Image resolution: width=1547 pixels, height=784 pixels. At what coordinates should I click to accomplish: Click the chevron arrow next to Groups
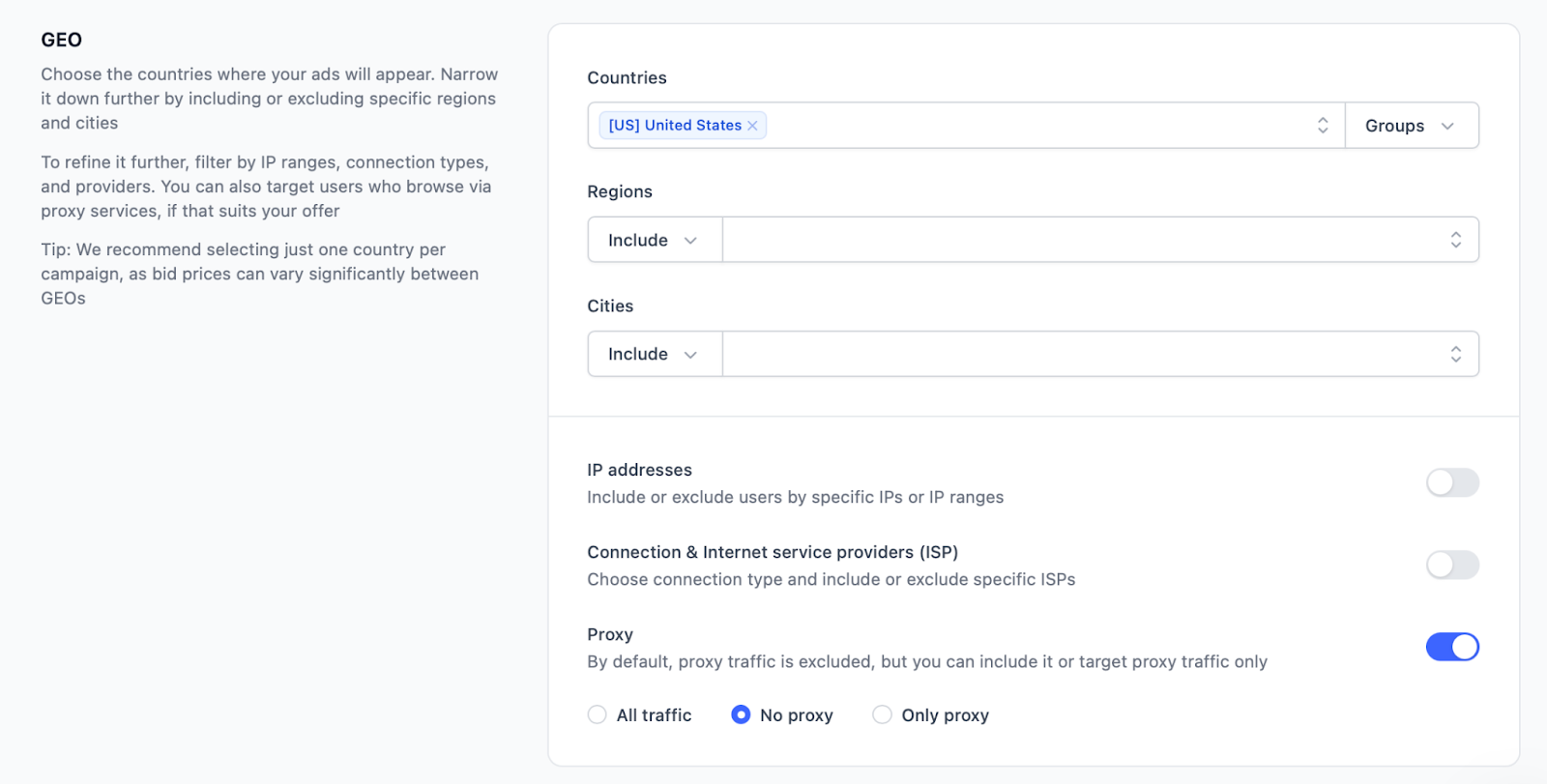click(x=1447, y=126)
